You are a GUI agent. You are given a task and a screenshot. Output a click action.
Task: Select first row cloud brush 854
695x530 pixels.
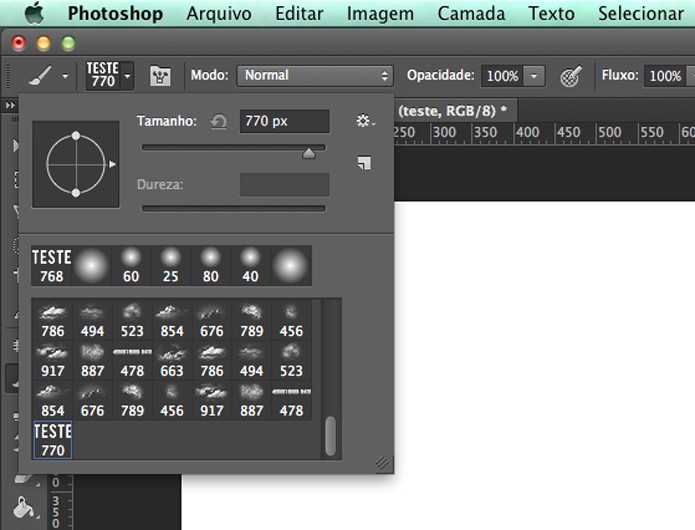point(172,320)
